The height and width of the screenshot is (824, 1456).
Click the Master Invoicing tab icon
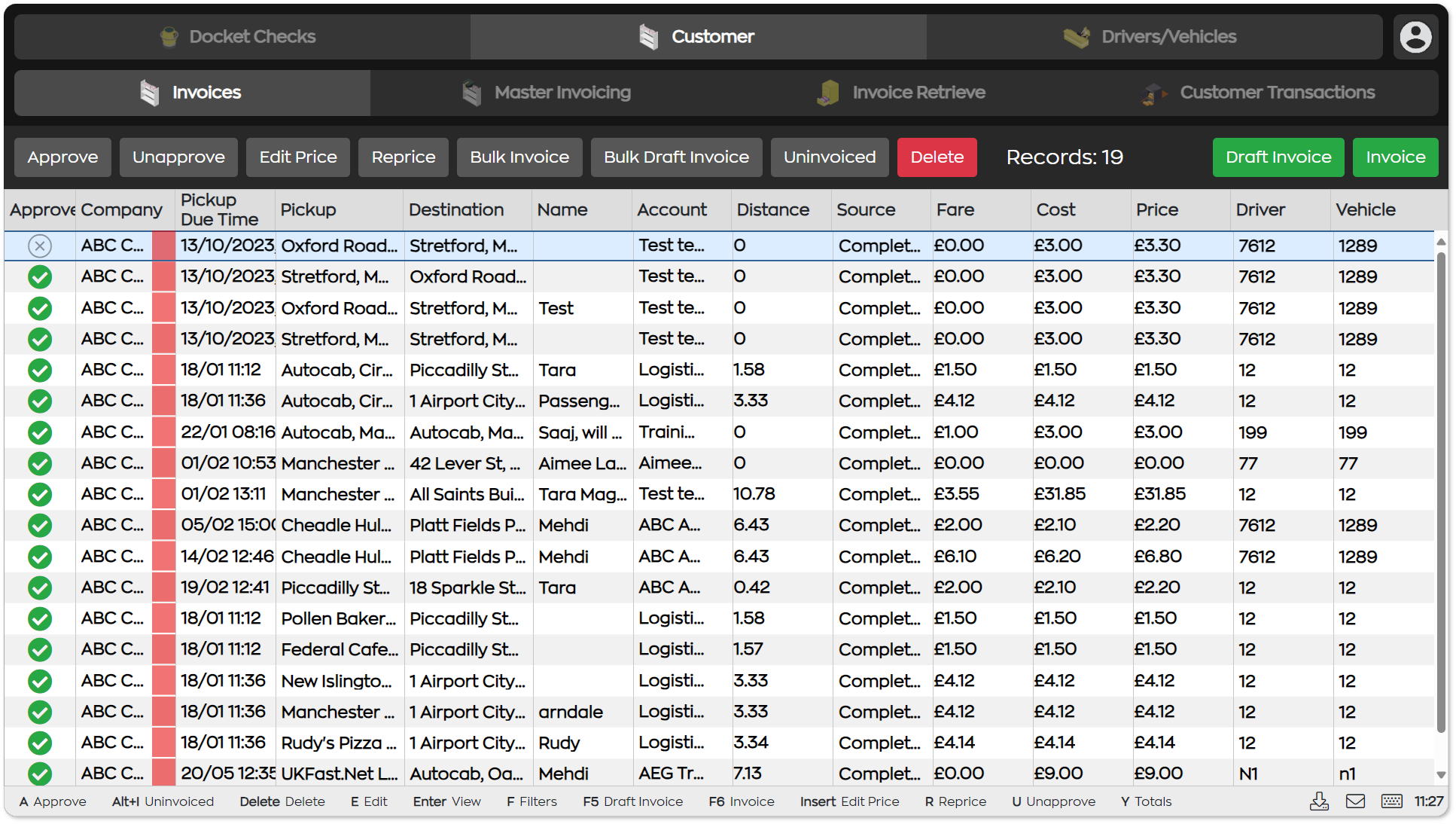(x=472, y=93)
